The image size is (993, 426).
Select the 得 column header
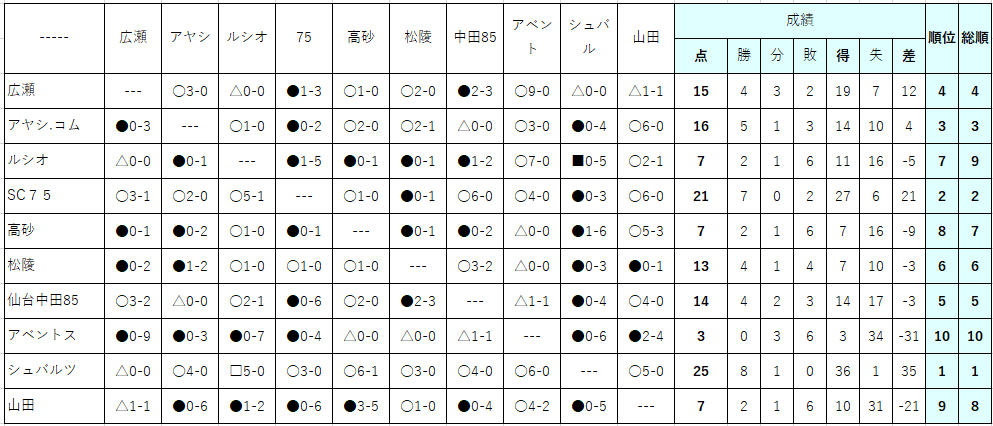pos(842,56)
